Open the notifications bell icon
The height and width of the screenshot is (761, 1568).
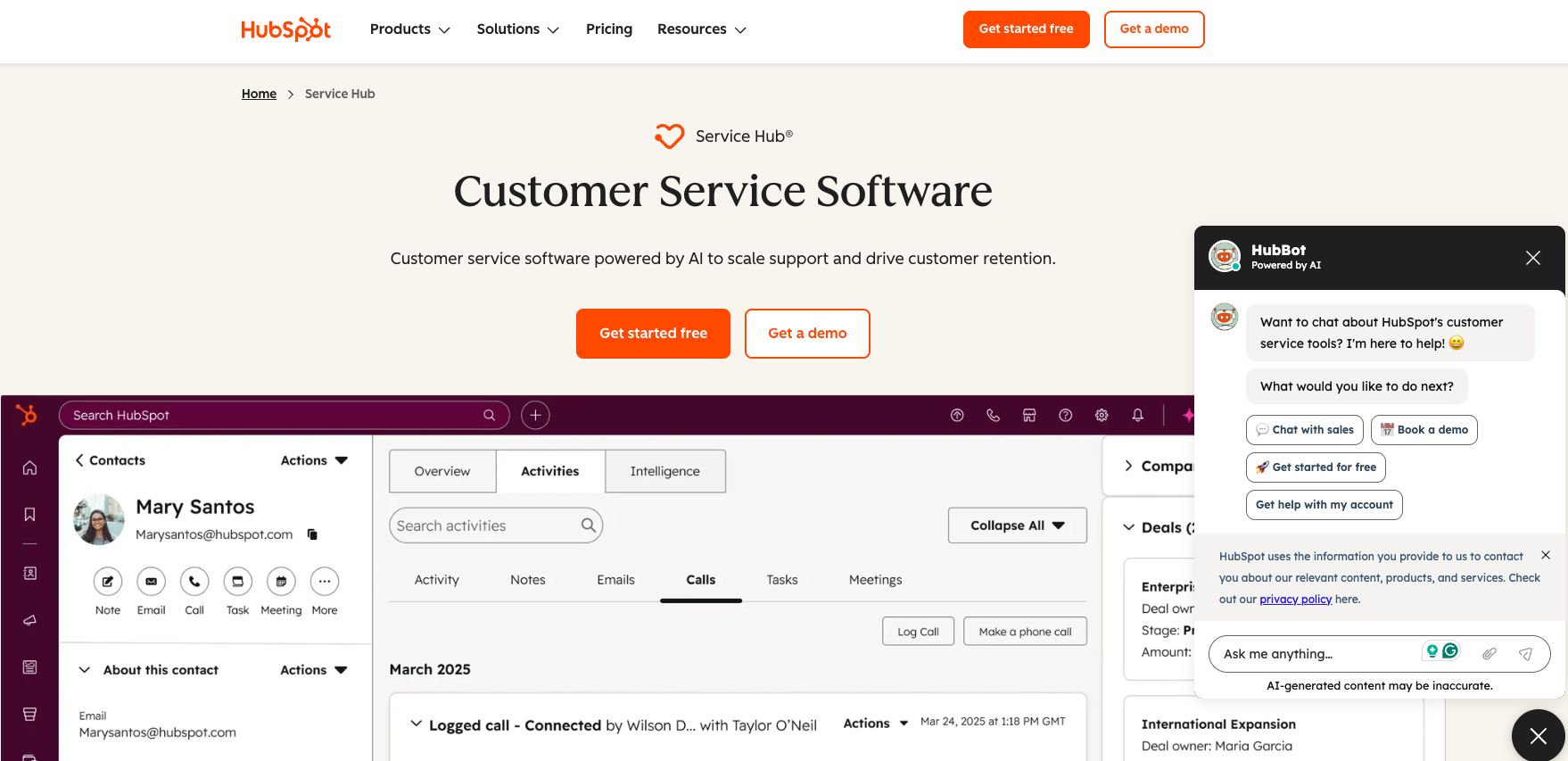click(1137, 415)
